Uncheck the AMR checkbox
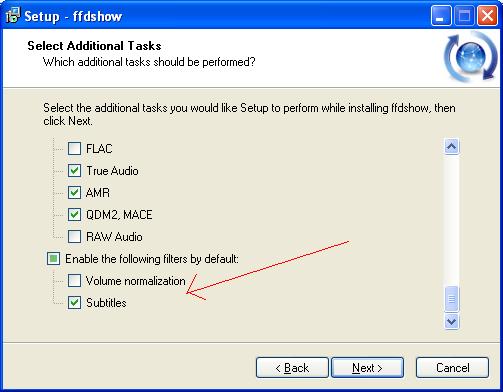 [74, 192]
